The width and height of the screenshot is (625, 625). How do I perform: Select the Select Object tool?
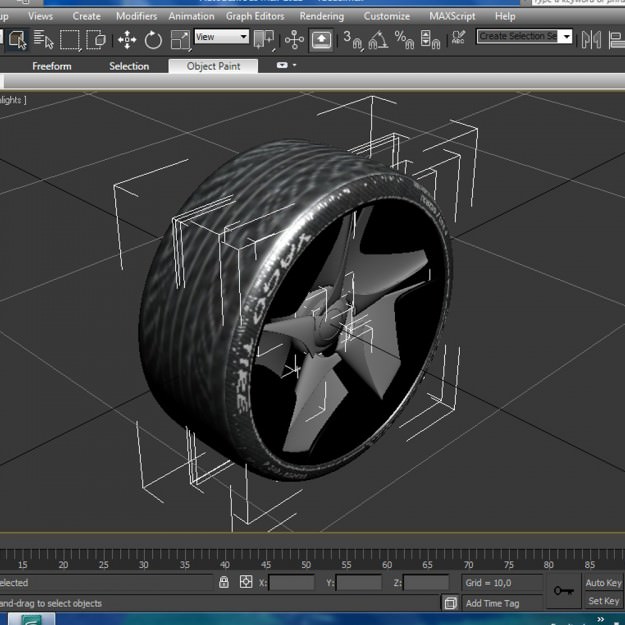17,40
